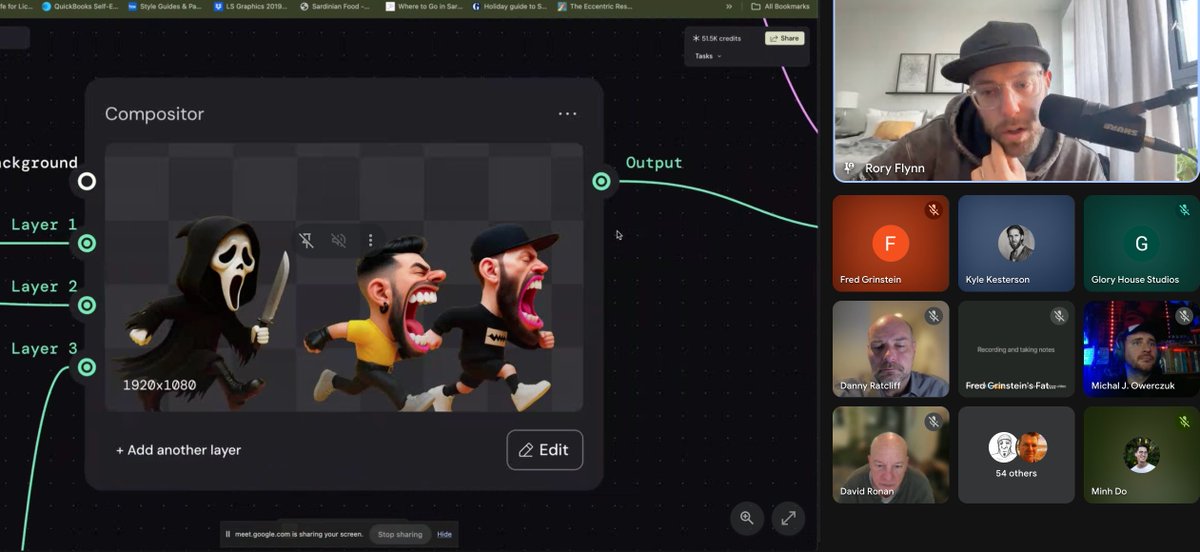
Task: Expand the Tasks dropdown
Action: tap(708, 56)
